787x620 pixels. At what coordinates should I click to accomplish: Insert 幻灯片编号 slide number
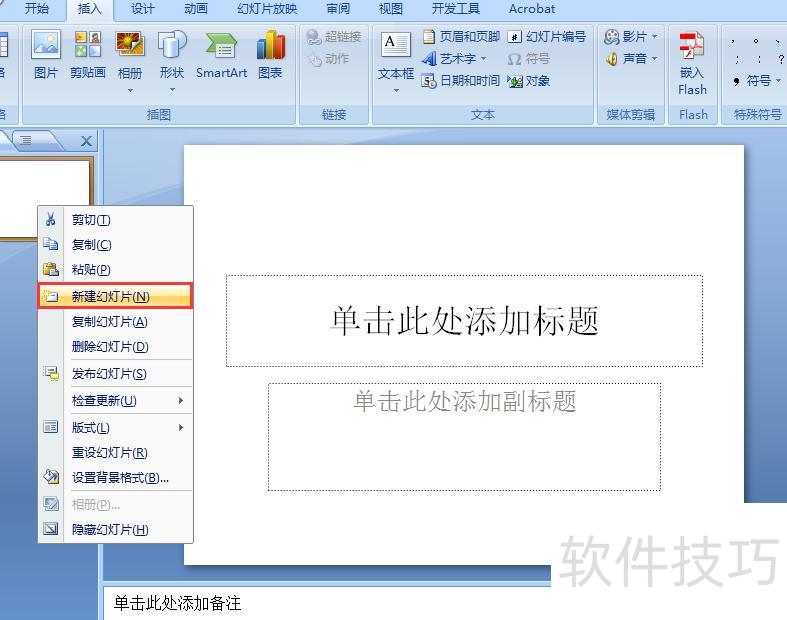(547, 37)
